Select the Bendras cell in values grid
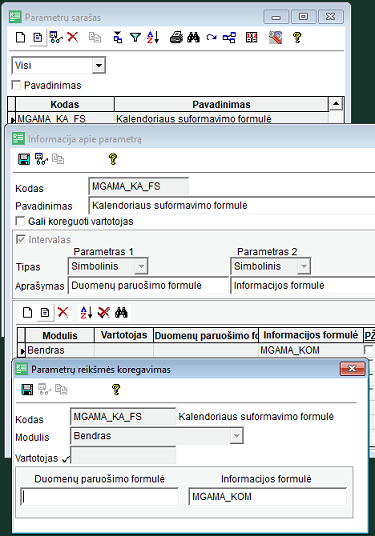 point(60,350)
